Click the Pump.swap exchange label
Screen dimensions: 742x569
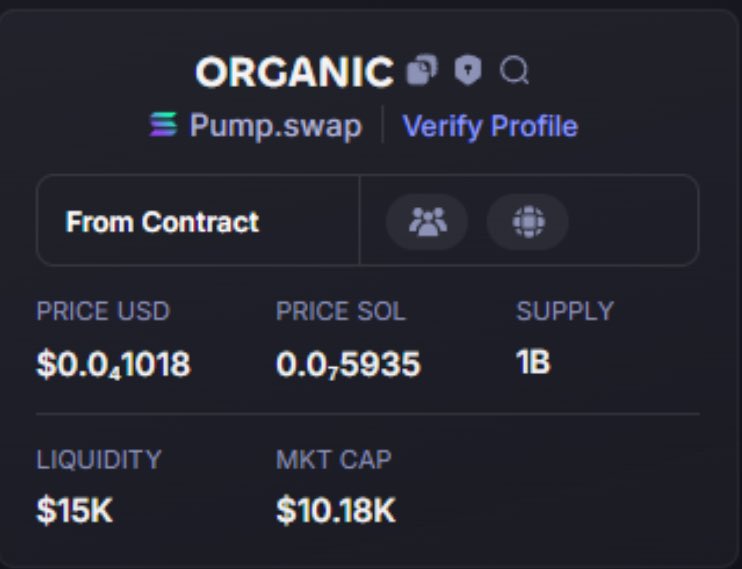point(276,126)
